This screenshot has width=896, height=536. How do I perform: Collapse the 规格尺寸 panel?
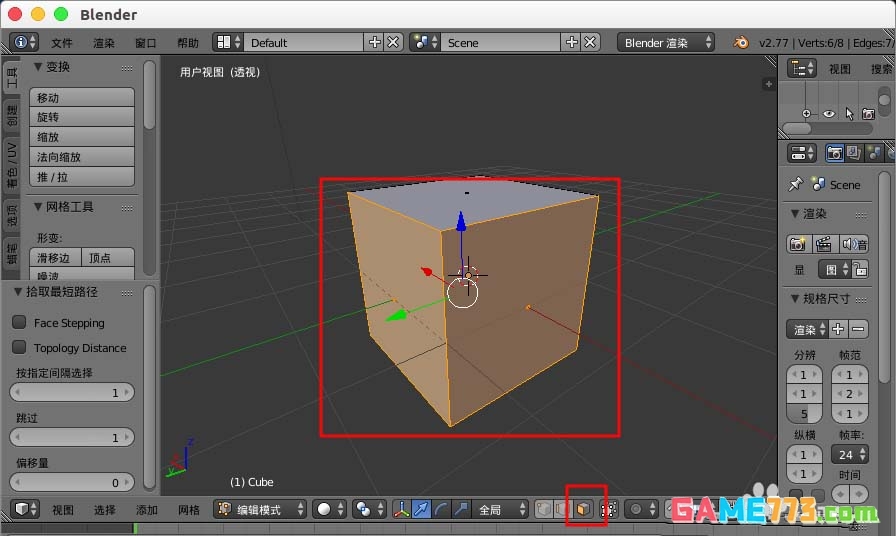[795, 298]
